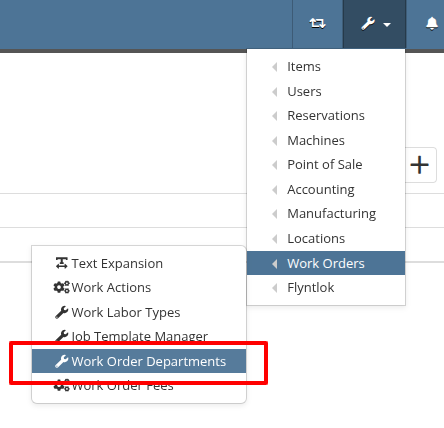444x428 pixels.
Task: Click the Text Expansion icon
Action: pos(62,263)
